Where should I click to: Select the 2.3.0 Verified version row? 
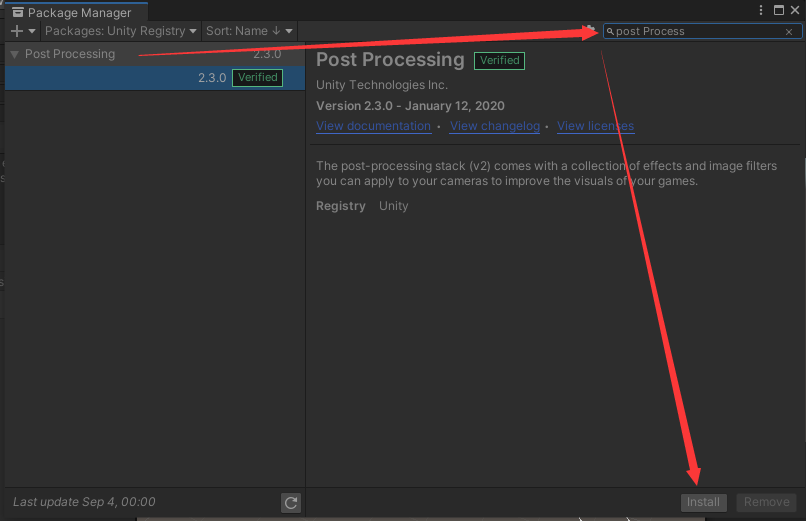coord(155,78)
